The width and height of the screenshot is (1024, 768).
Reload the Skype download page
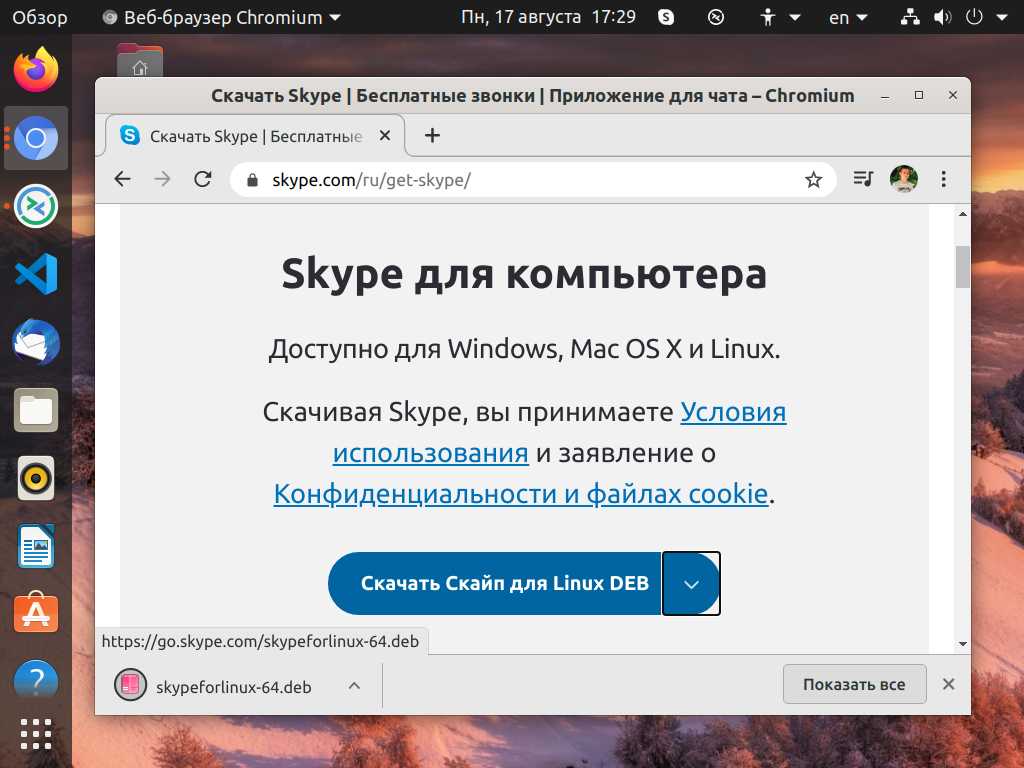pos(203,180)
